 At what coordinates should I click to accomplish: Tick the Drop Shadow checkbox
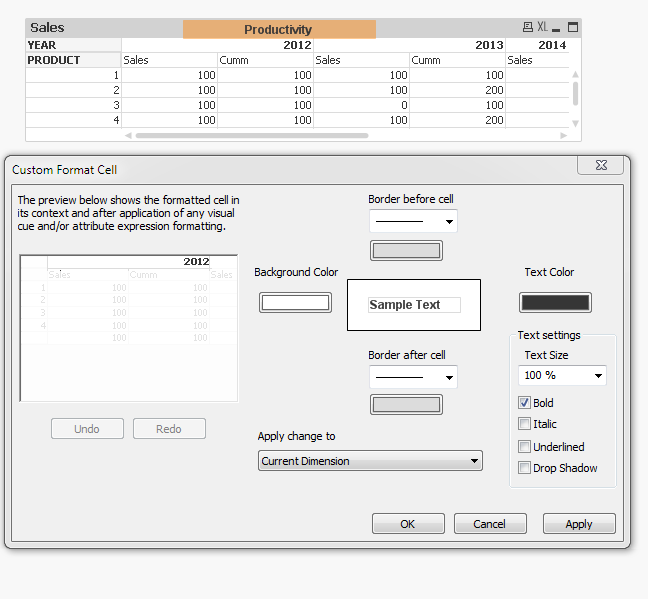click(x=524, y=468)
